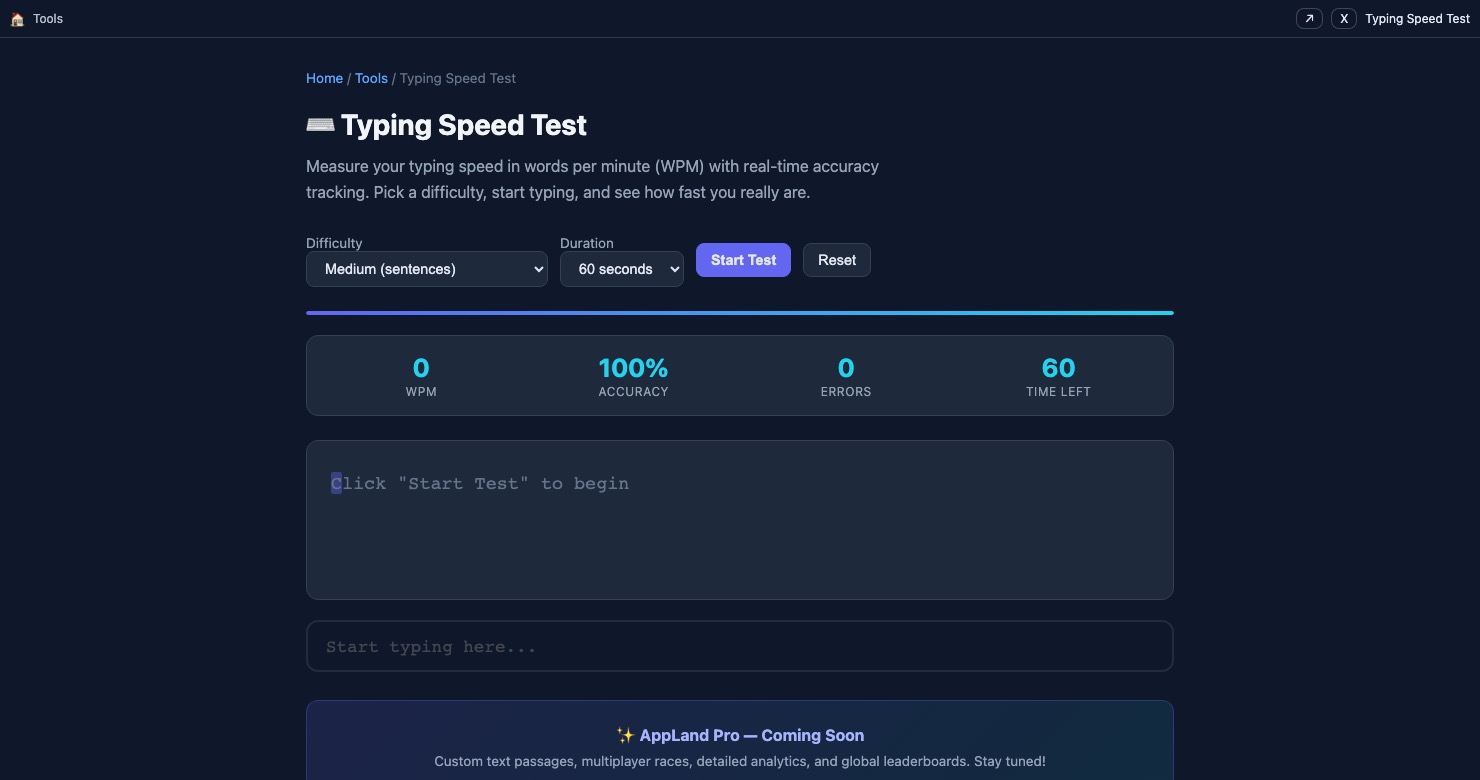Click the gradient progress bar below the controls
This screenshot has width=1480, height=780.
(739, 312)
